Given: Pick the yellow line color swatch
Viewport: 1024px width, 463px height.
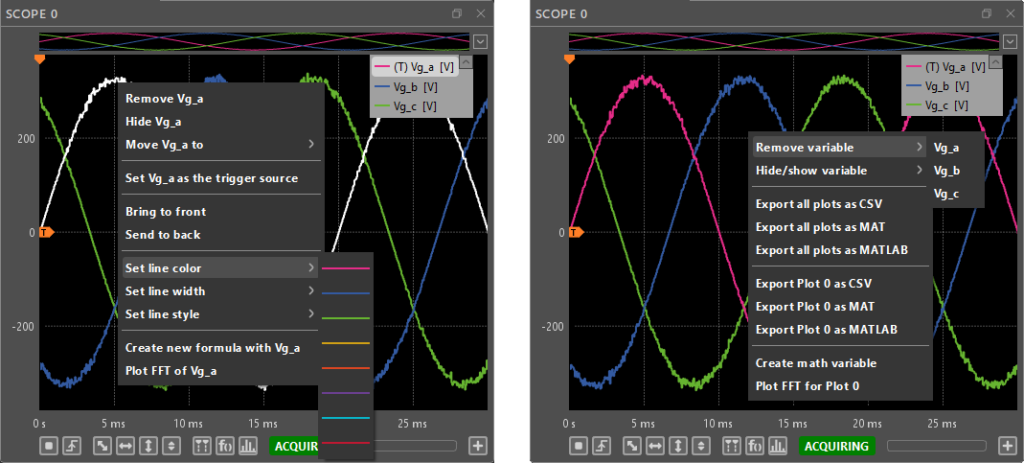Looking at the screenshot, I should tap(345, 343).
